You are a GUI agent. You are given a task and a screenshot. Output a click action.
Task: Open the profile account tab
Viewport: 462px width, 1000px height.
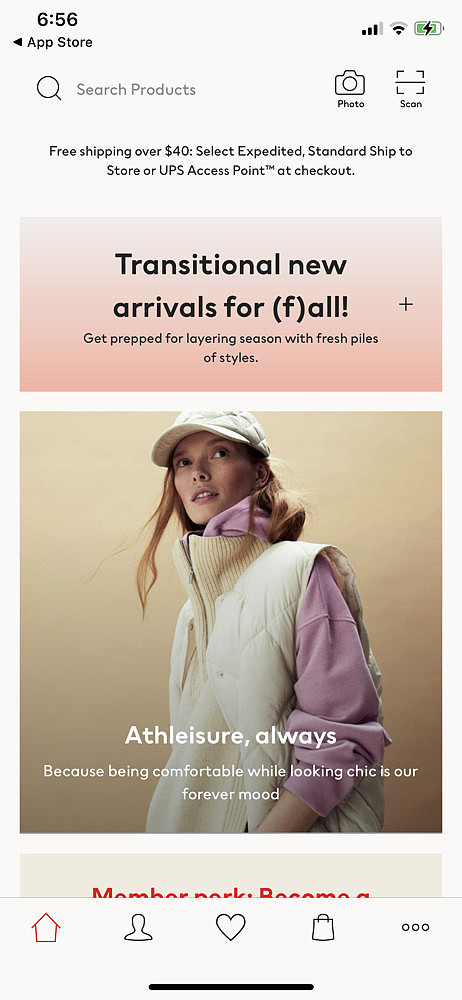(x=138, y=927)
